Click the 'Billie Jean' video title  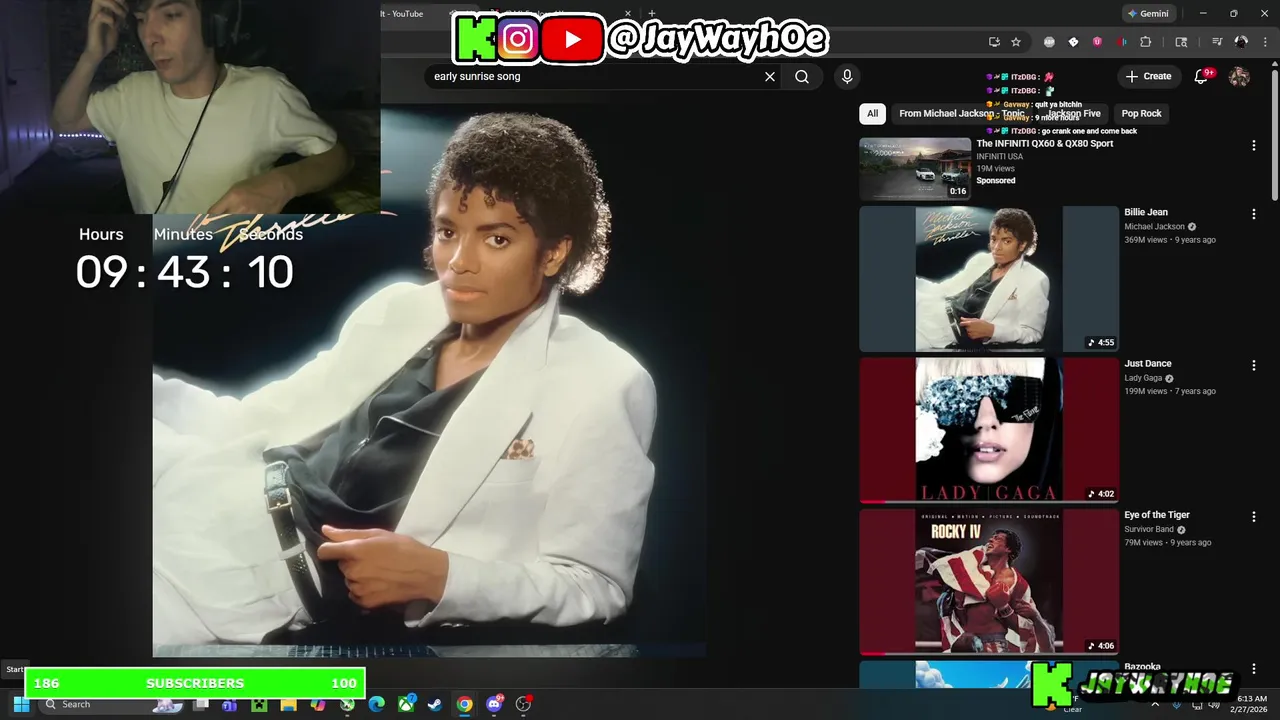point(1146,212)
